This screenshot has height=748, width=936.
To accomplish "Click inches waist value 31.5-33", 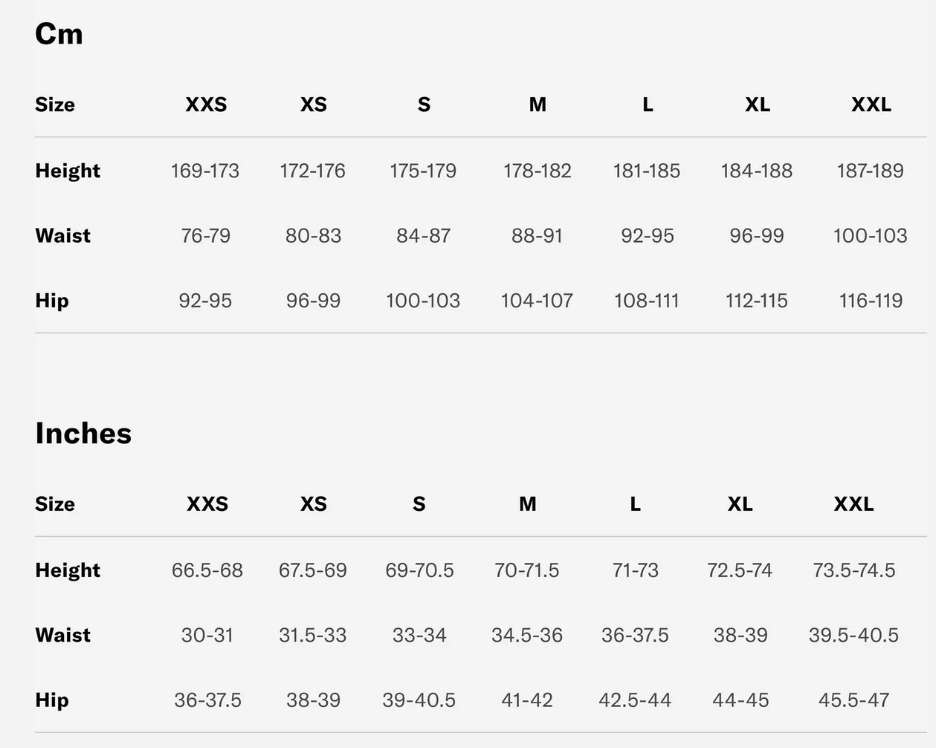I will [313, 635].
